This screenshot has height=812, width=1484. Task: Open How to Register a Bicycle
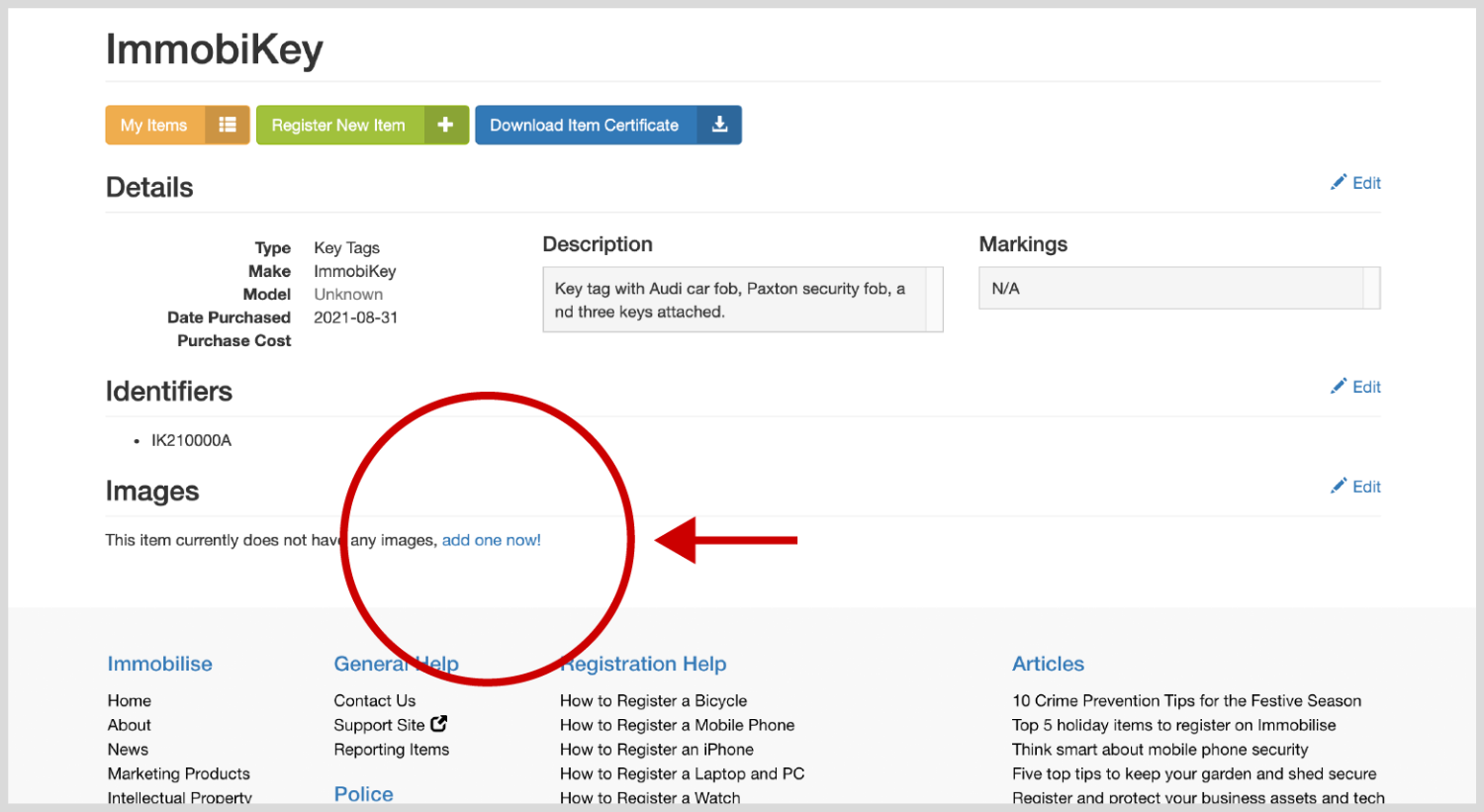coord(653,700)
